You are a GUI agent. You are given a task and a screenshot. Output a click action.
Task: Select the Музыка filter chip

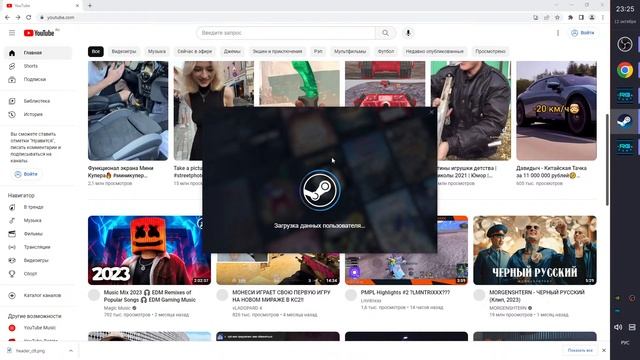[157, 51]
